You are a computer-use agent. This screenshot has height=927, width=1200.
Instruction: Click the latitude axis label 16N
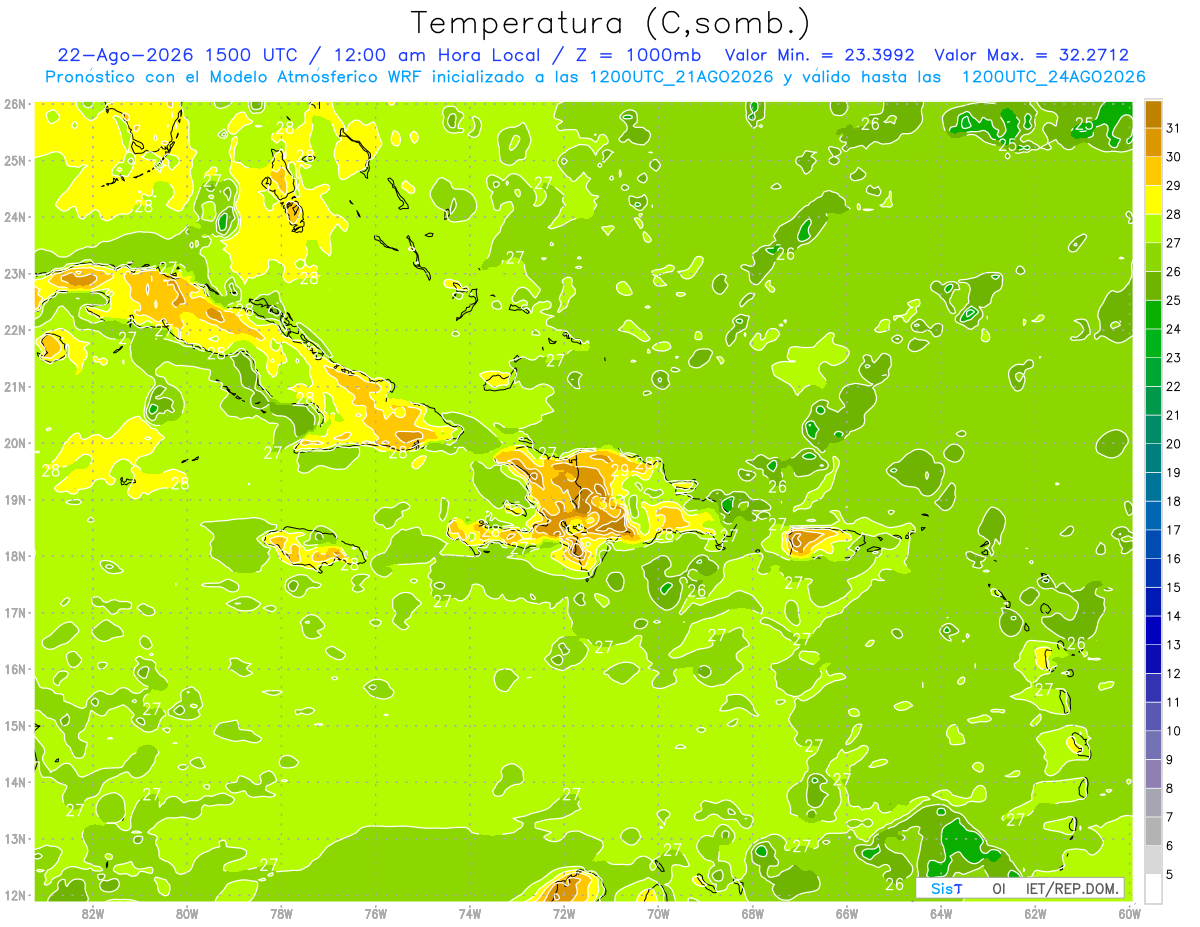[x=14, y=669]
